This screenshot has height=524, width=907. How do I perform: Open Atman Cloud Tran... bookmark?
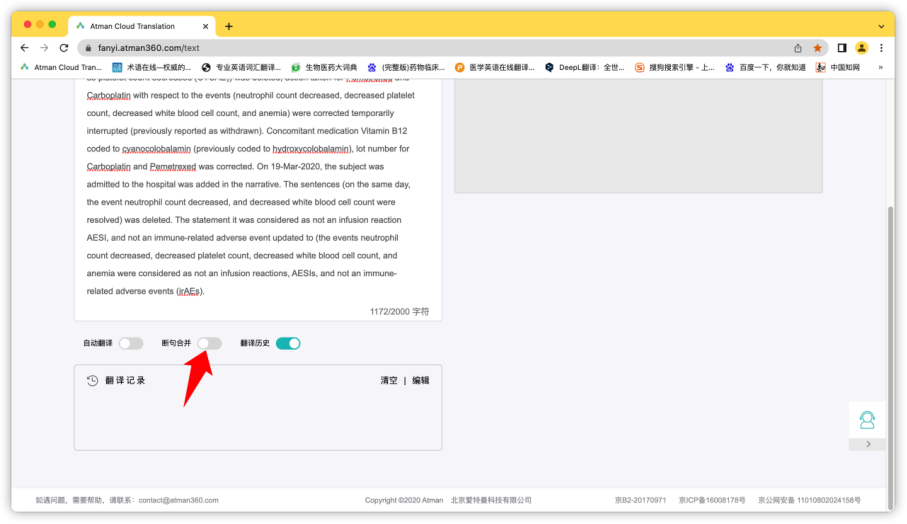(61, 68)
